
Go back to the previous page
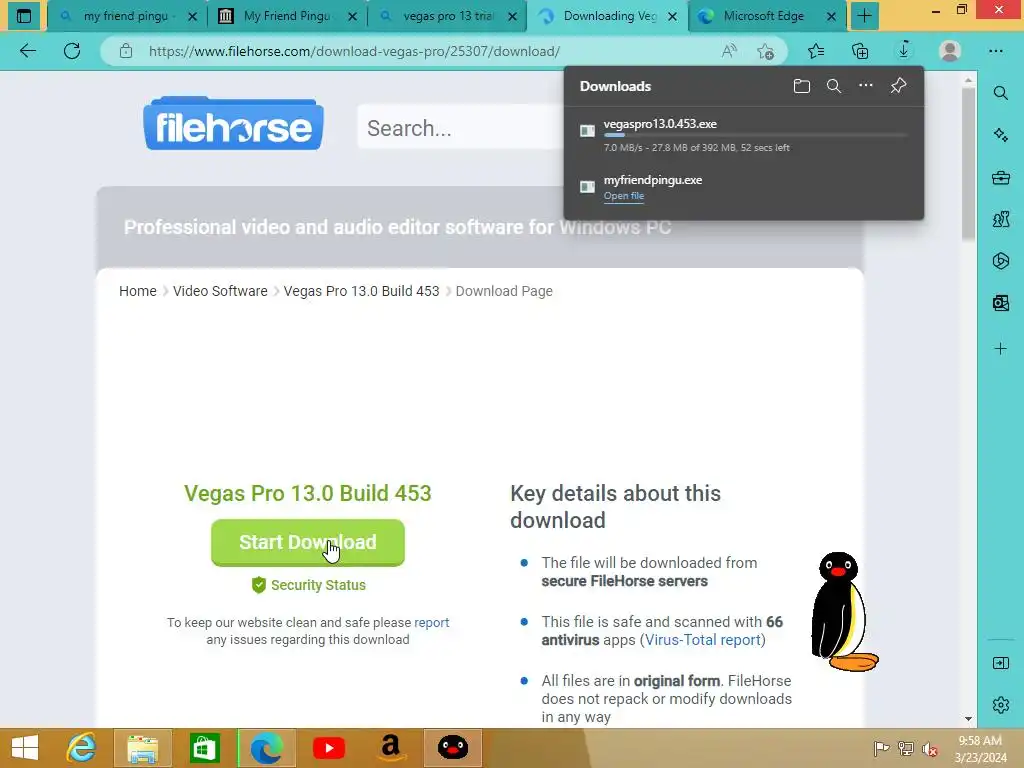point(28,51)
